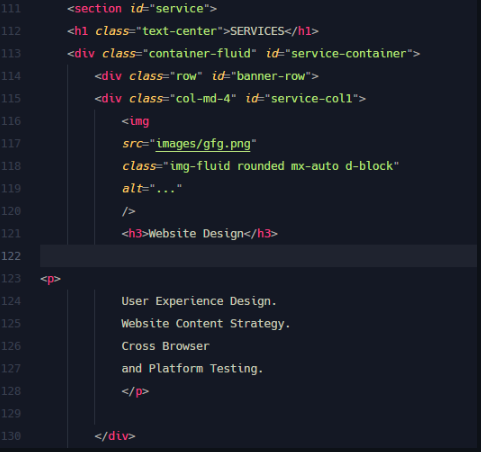
Task: Place cursor on empty line 122
Action: [258, 256]
